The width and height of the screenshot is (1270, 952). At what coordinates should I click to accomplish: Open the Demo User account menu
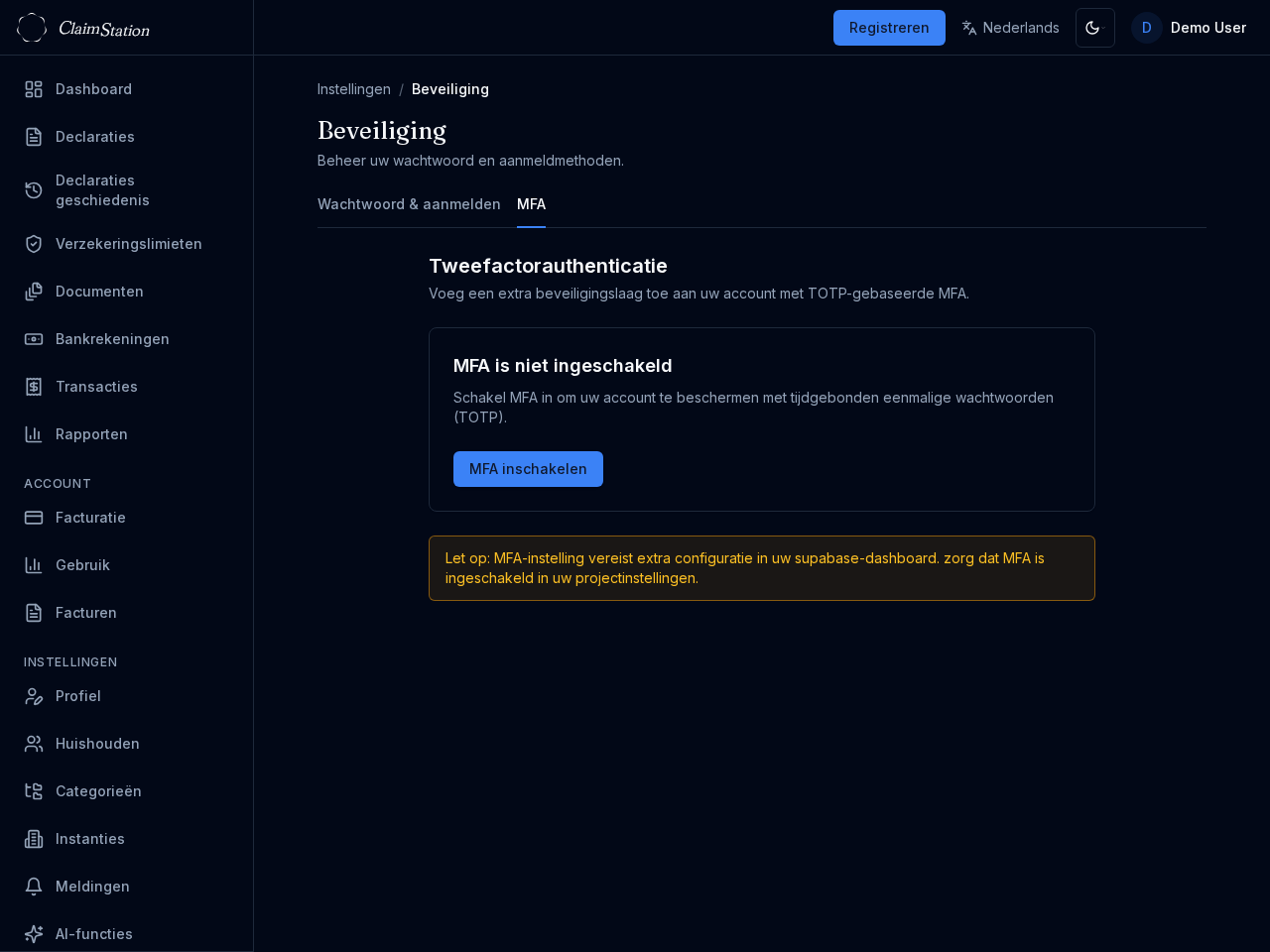[x=1189, y=28]
